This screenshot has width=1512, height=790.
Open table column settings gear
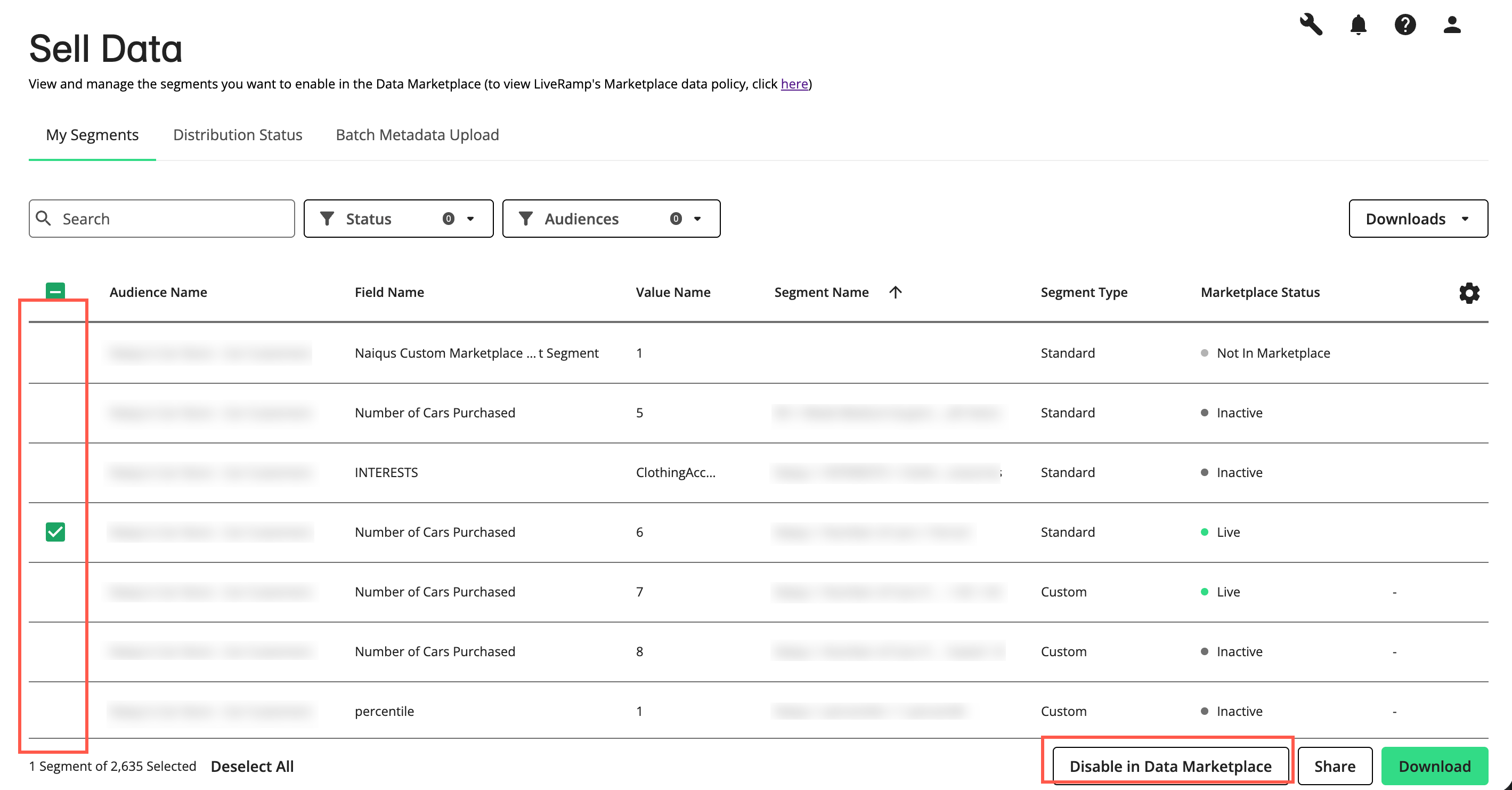(1469, 293)
